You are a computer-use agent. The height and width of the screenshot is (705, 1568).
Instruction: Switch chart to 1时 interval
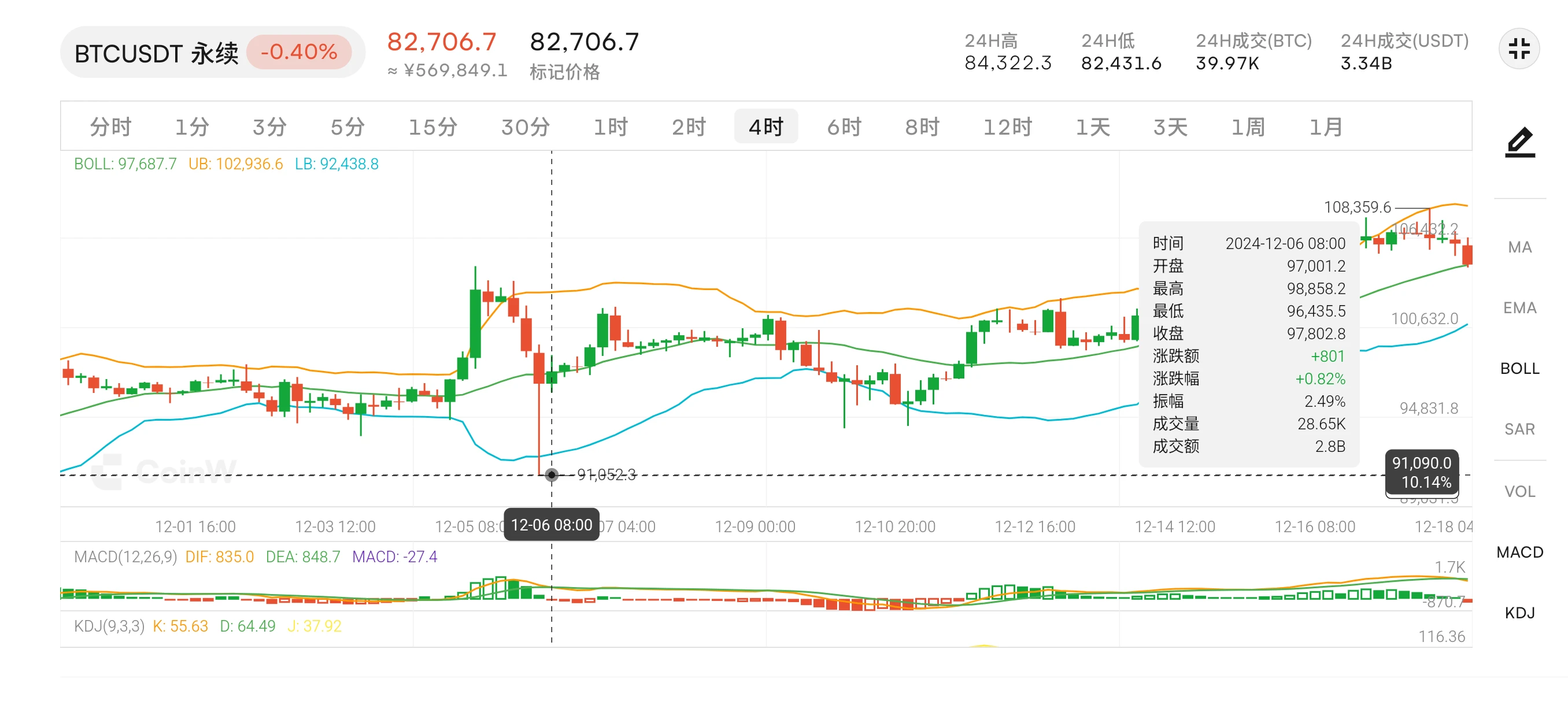point(611,127)
